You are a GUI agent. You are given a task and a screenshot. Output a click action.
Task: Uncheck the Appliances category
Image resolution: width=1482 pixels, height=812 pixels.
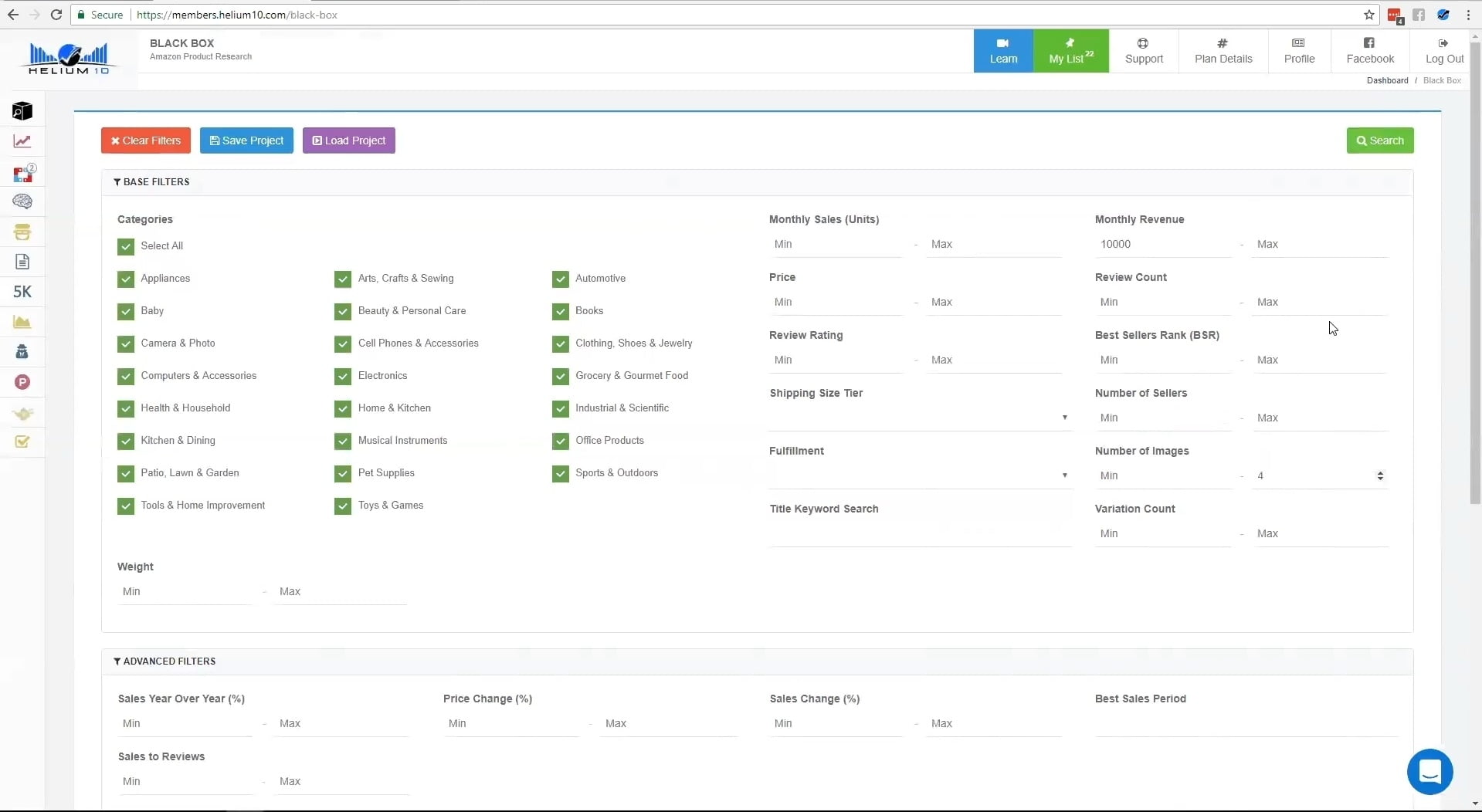(126, 279)
